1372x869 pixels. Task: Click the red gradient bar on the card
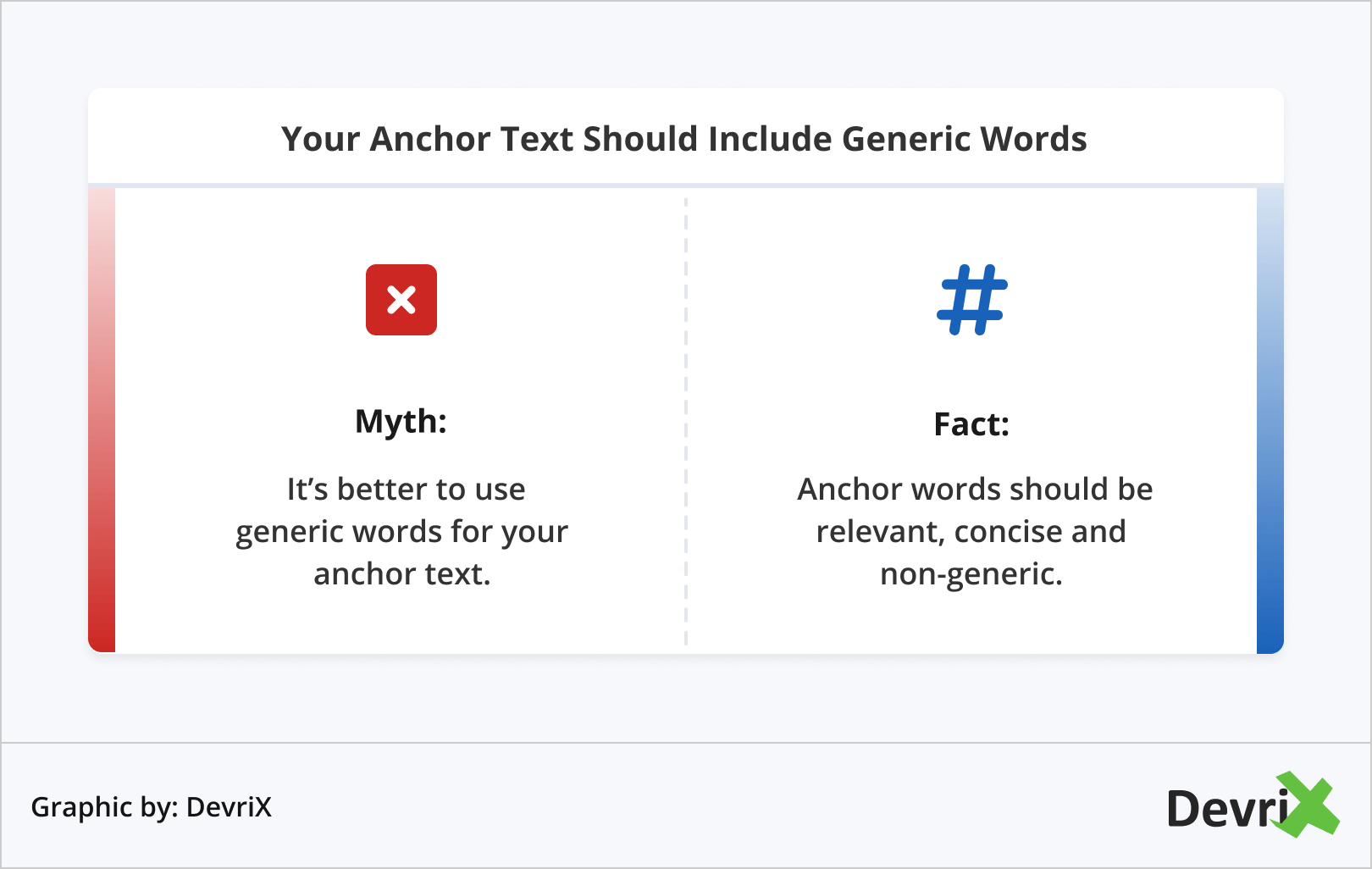point(102,420)
